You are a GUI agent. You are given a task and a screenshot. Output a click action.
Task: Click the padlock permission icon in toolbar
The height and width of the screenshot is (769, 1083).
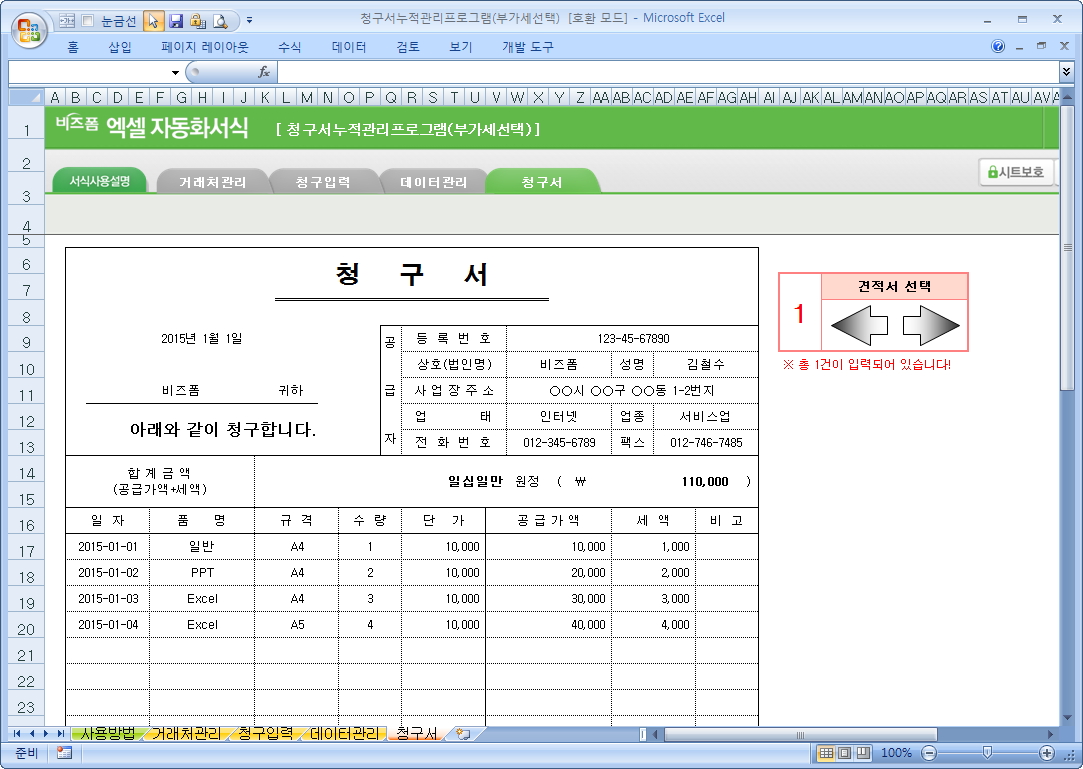[x=197, y=20]
